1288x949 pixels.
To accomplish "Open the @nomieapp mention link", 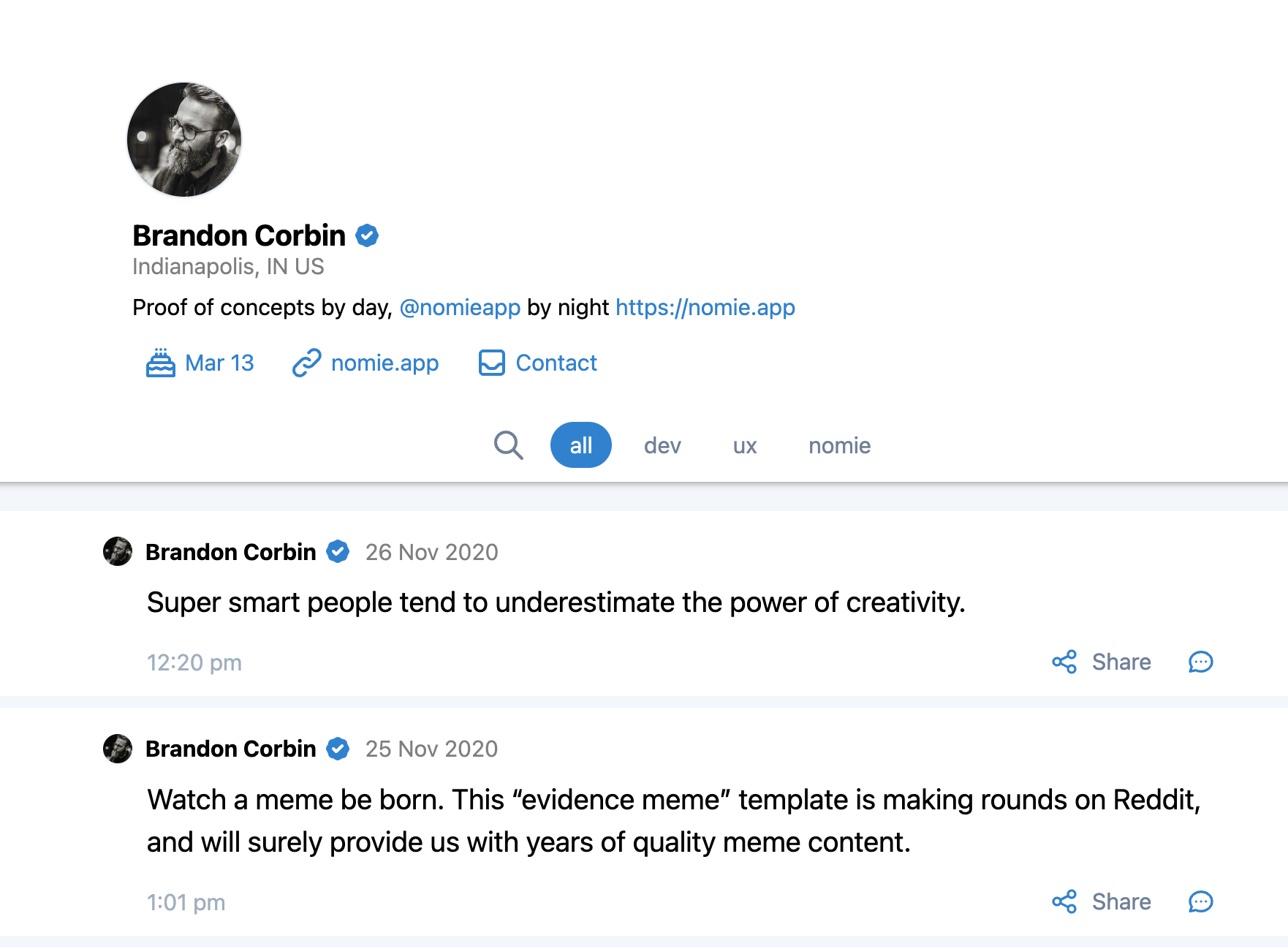I will click(460, 308).
